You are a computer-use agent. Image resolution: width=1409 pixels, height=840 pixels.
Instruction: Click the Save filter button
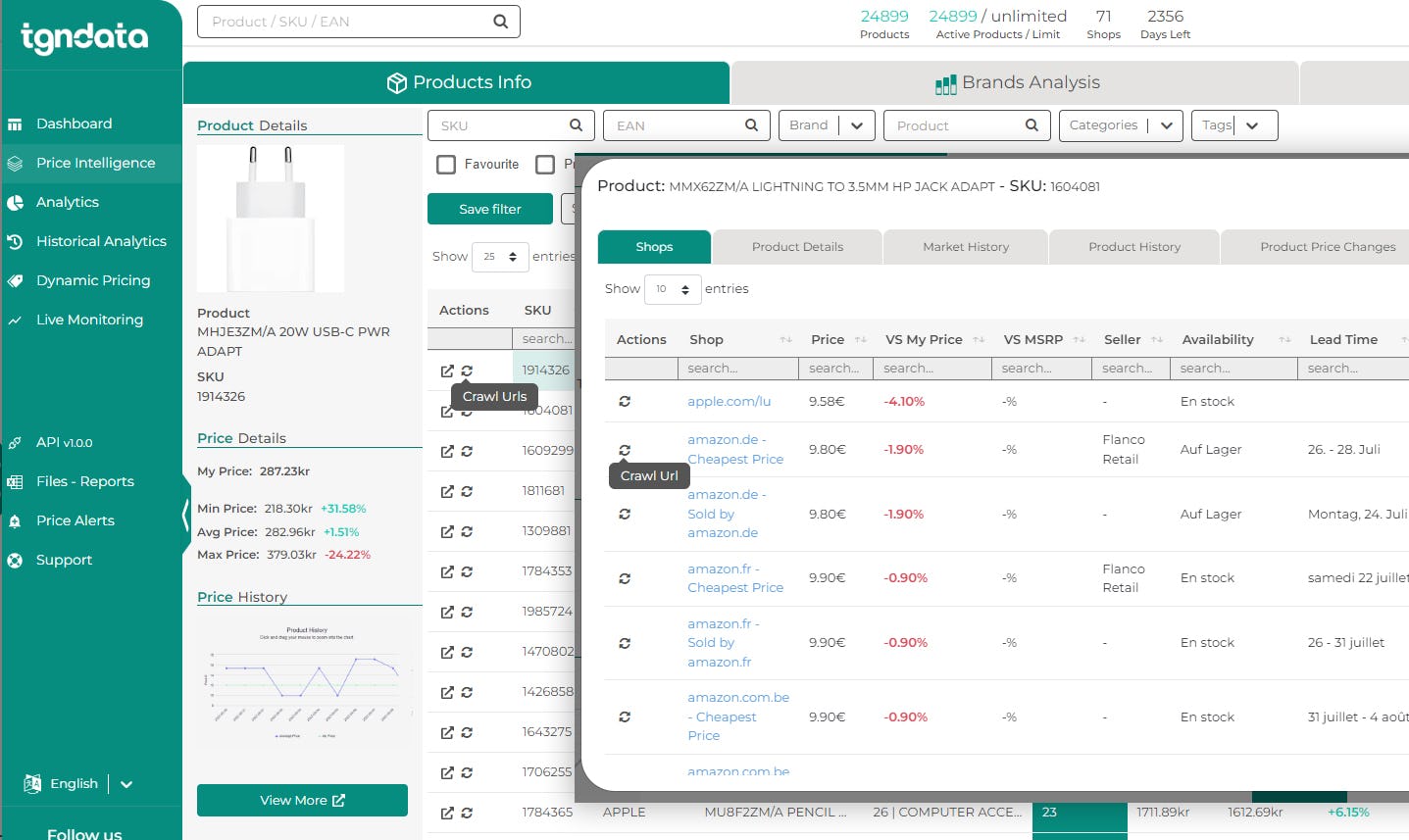click(x=490, y=209)
